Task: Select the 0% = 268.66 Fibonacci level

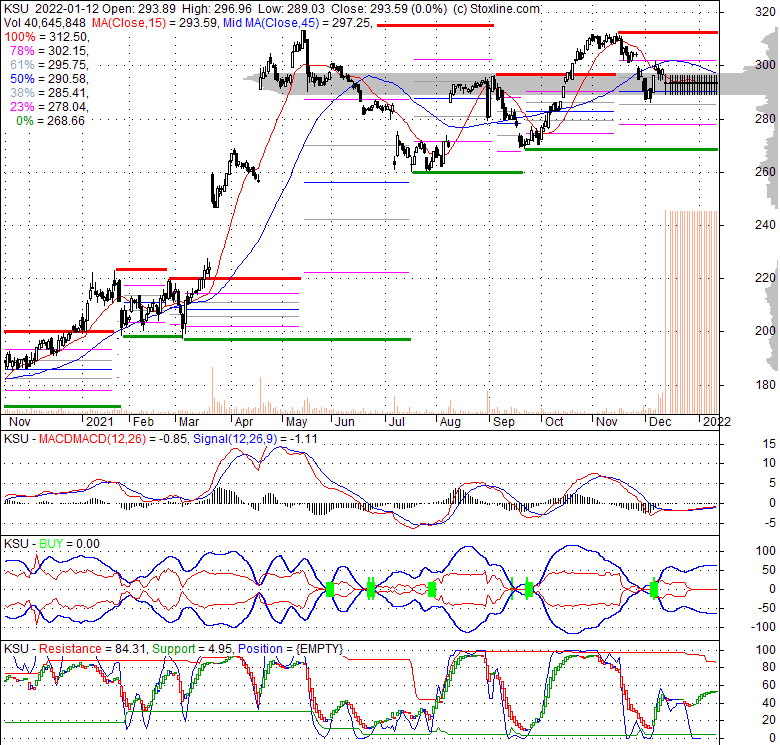Action: 50,121
